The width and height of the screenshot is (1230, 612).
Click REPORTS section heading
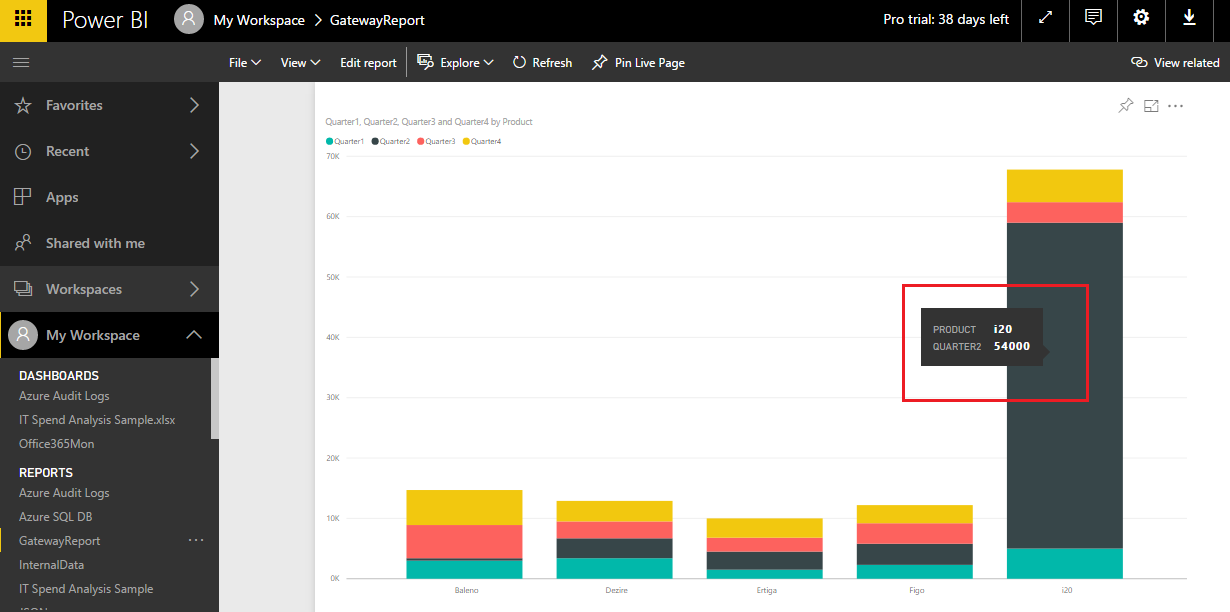46,473
